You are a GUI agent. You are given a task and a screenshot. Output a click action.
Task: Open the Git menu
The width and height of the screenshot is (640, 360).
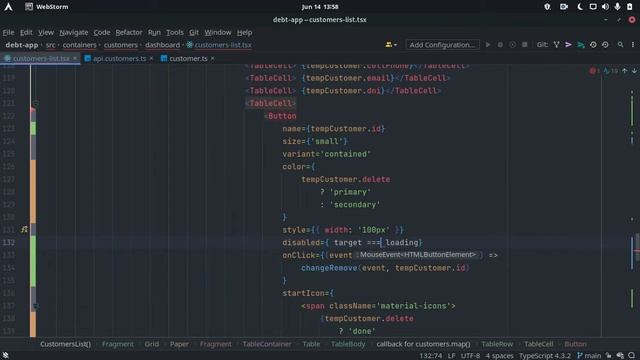tap(194, 32)
